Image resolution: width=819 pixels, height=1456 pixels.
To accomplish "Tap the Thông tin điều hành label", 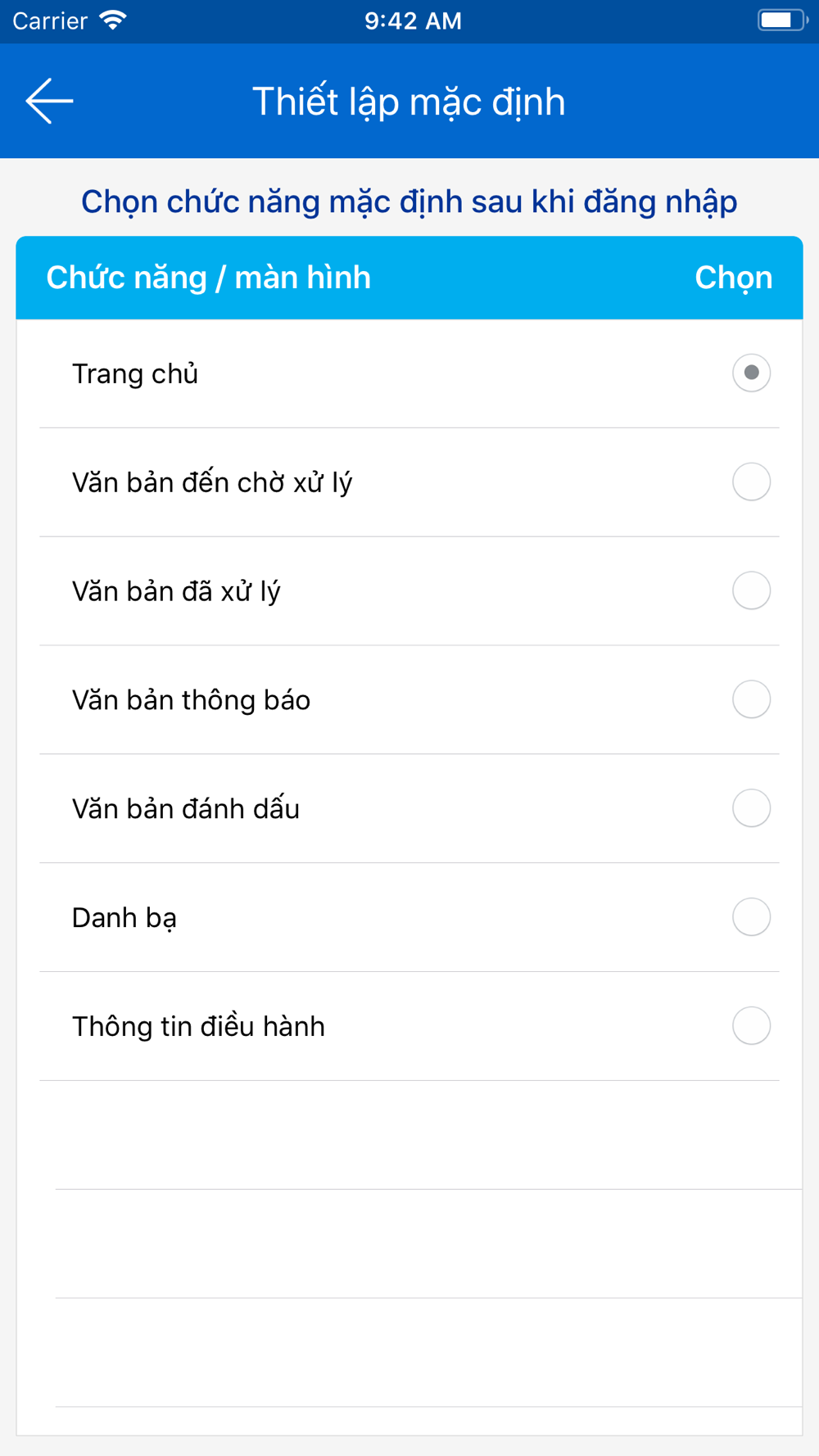I will tap(198, 1027).
